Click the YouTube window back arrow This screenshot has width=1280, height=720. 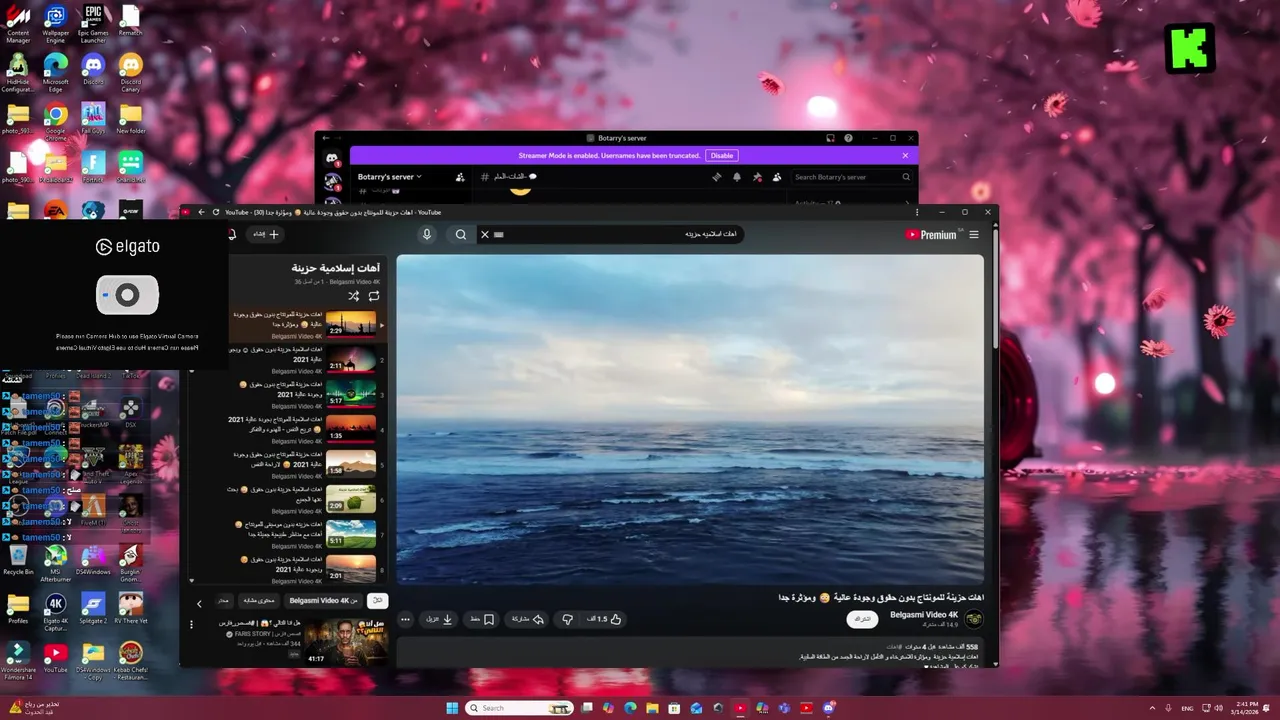(201, 212)
